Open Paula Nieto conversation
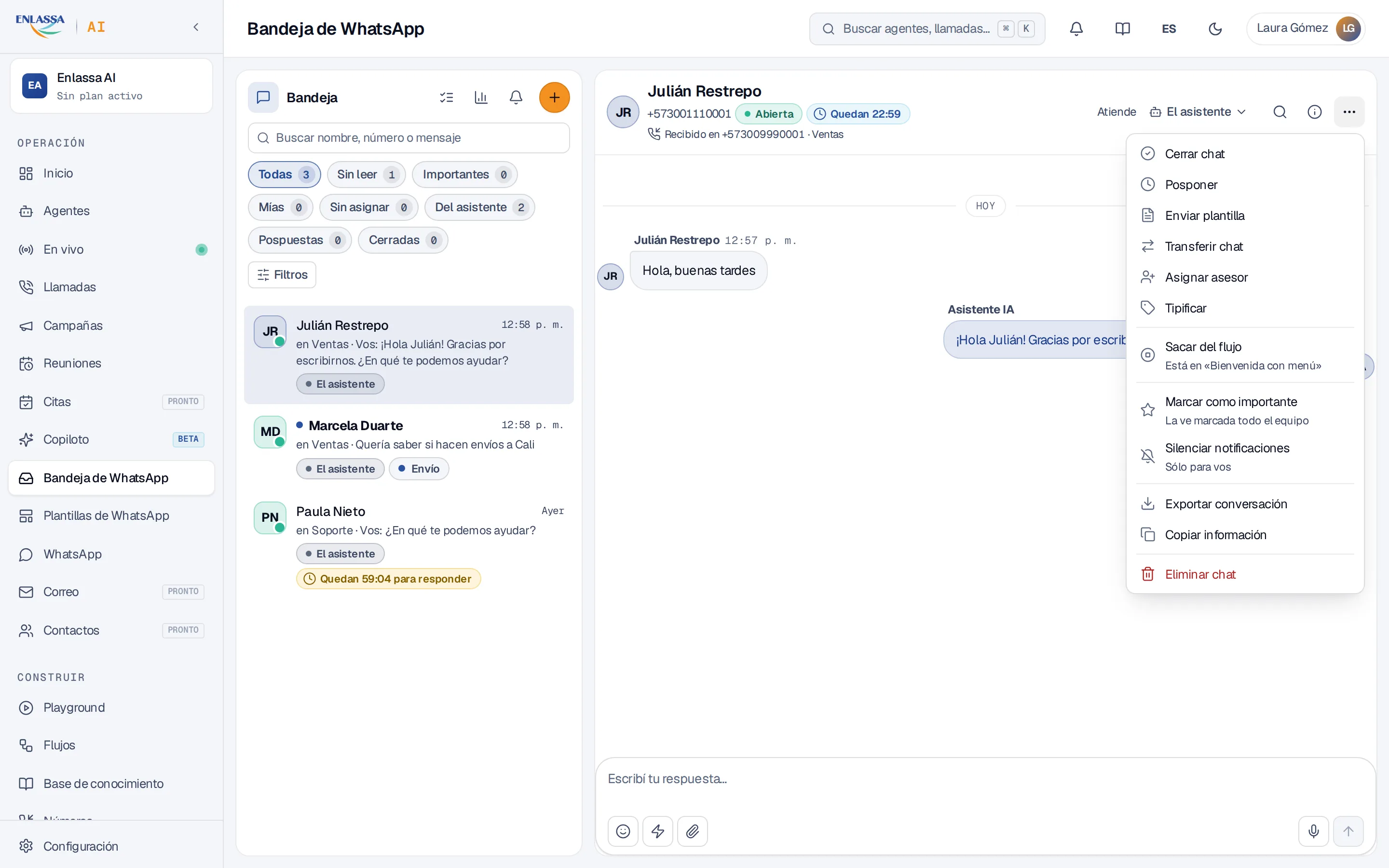 pos(409,545)
